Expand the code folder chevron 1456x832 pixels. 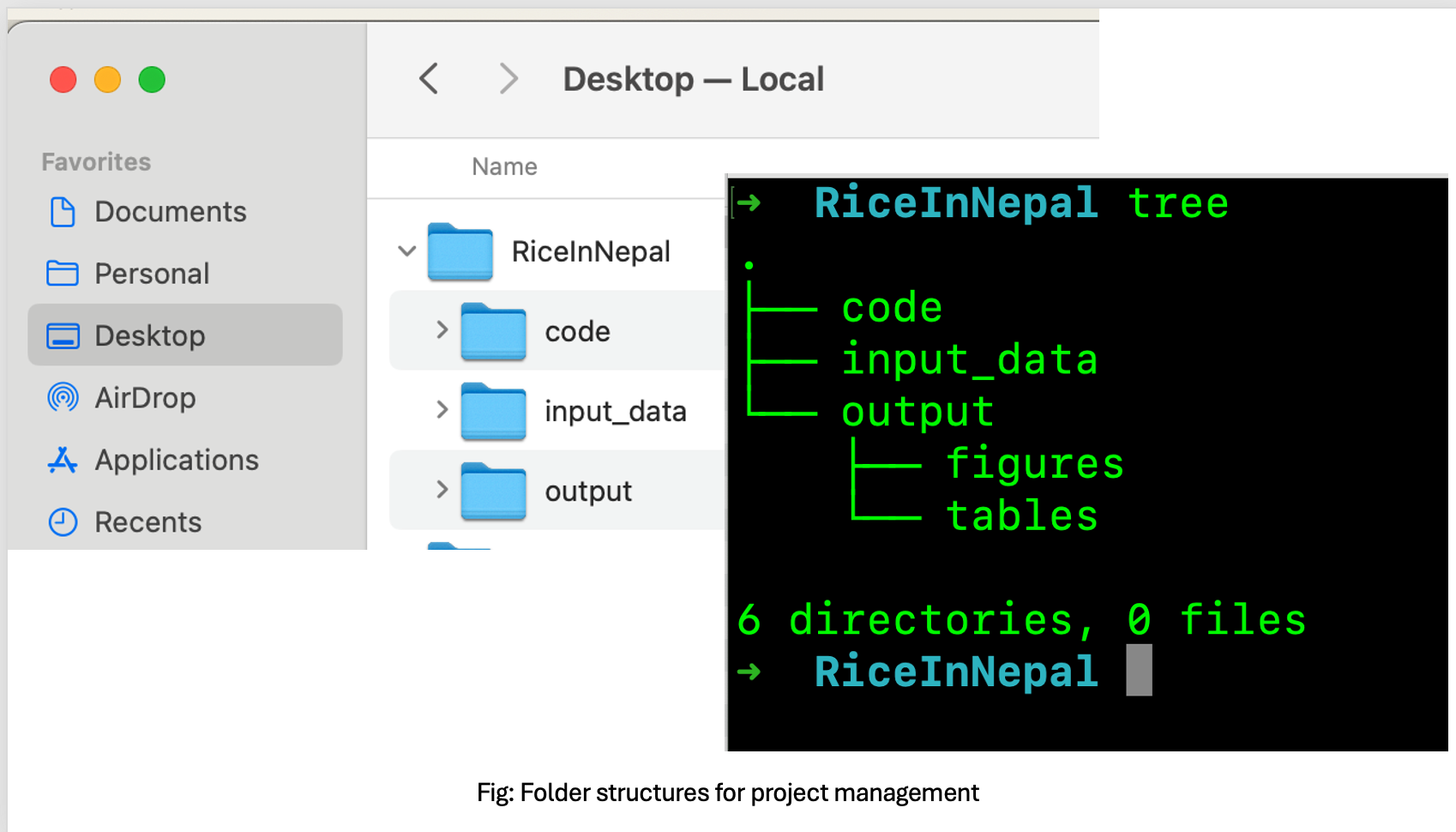[442, 330]
